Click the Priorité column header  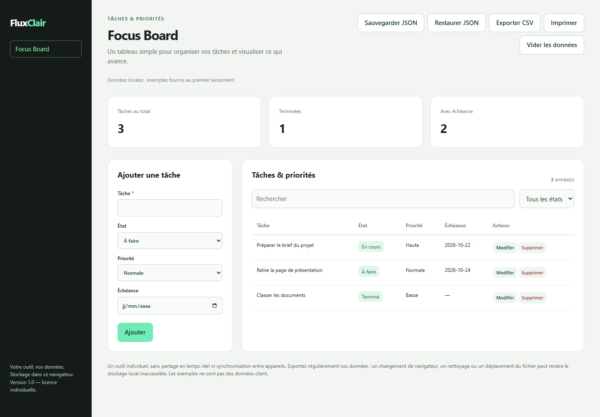click(x=414, y=225)
